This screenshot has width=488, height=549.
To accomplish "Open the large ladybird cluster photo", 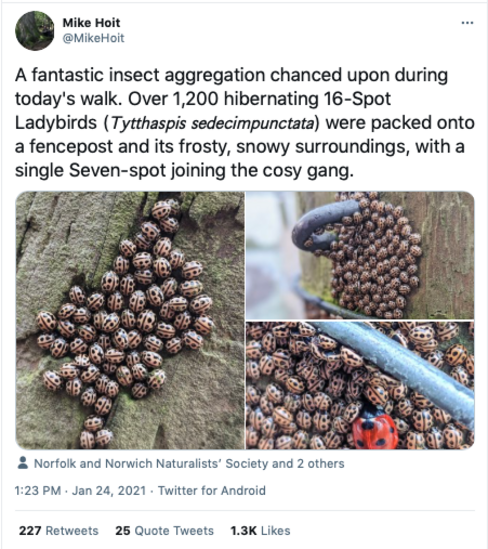I will (x=130, y=320).
